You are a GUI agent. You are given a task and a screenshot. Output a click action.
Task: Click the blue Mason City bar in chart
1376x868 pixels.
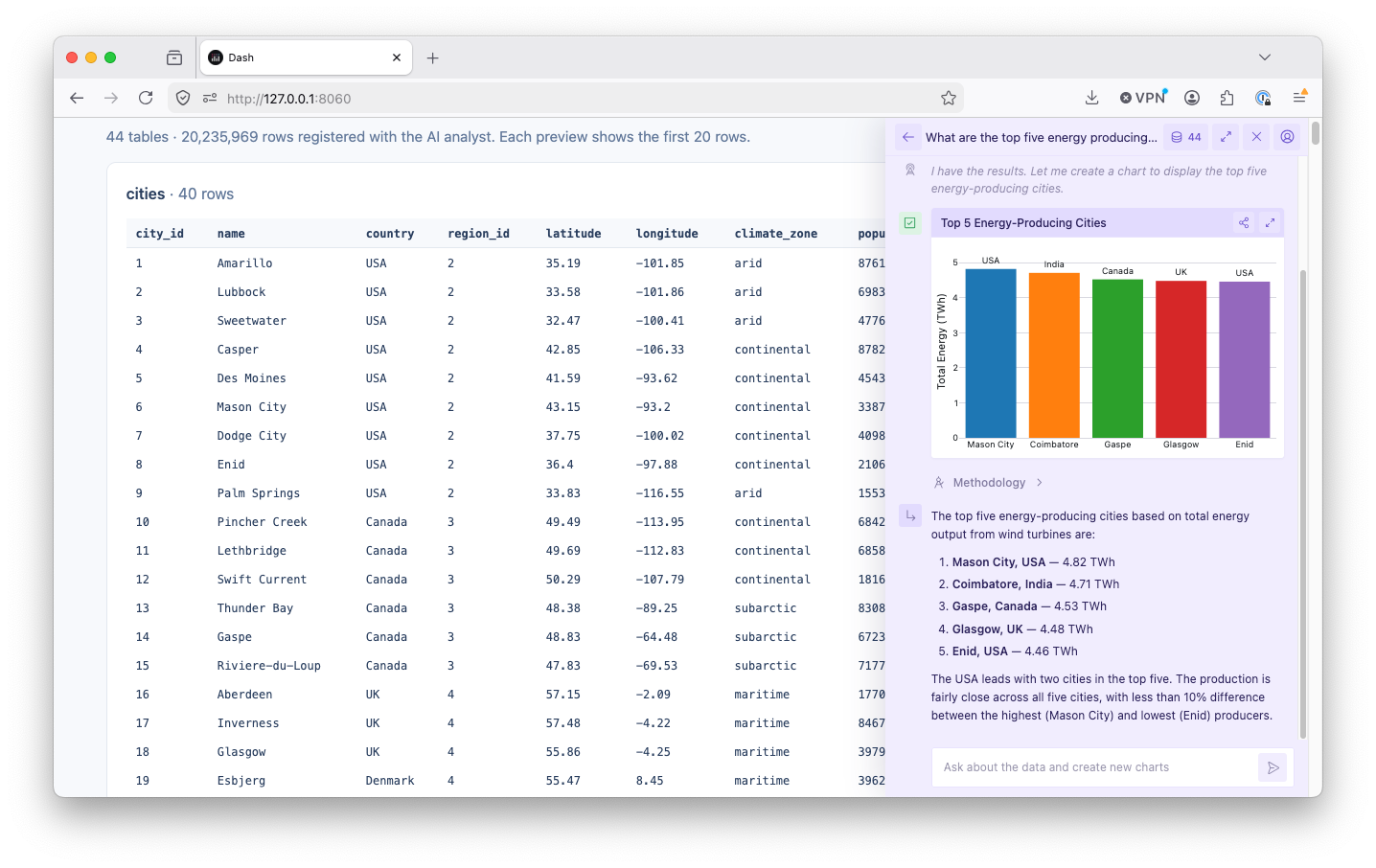[x=991, y=354]
